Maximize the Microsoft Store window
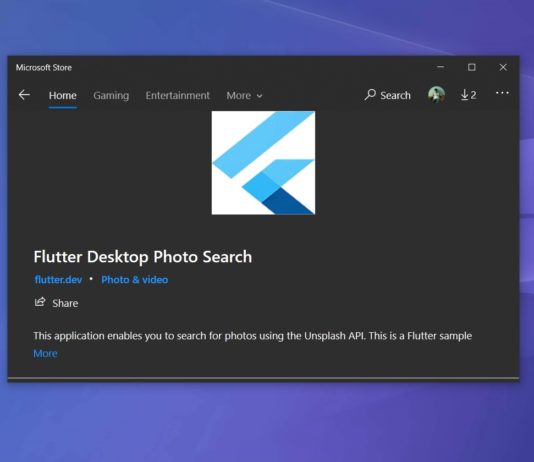This screenshot has width=534, height=462. 472,67
